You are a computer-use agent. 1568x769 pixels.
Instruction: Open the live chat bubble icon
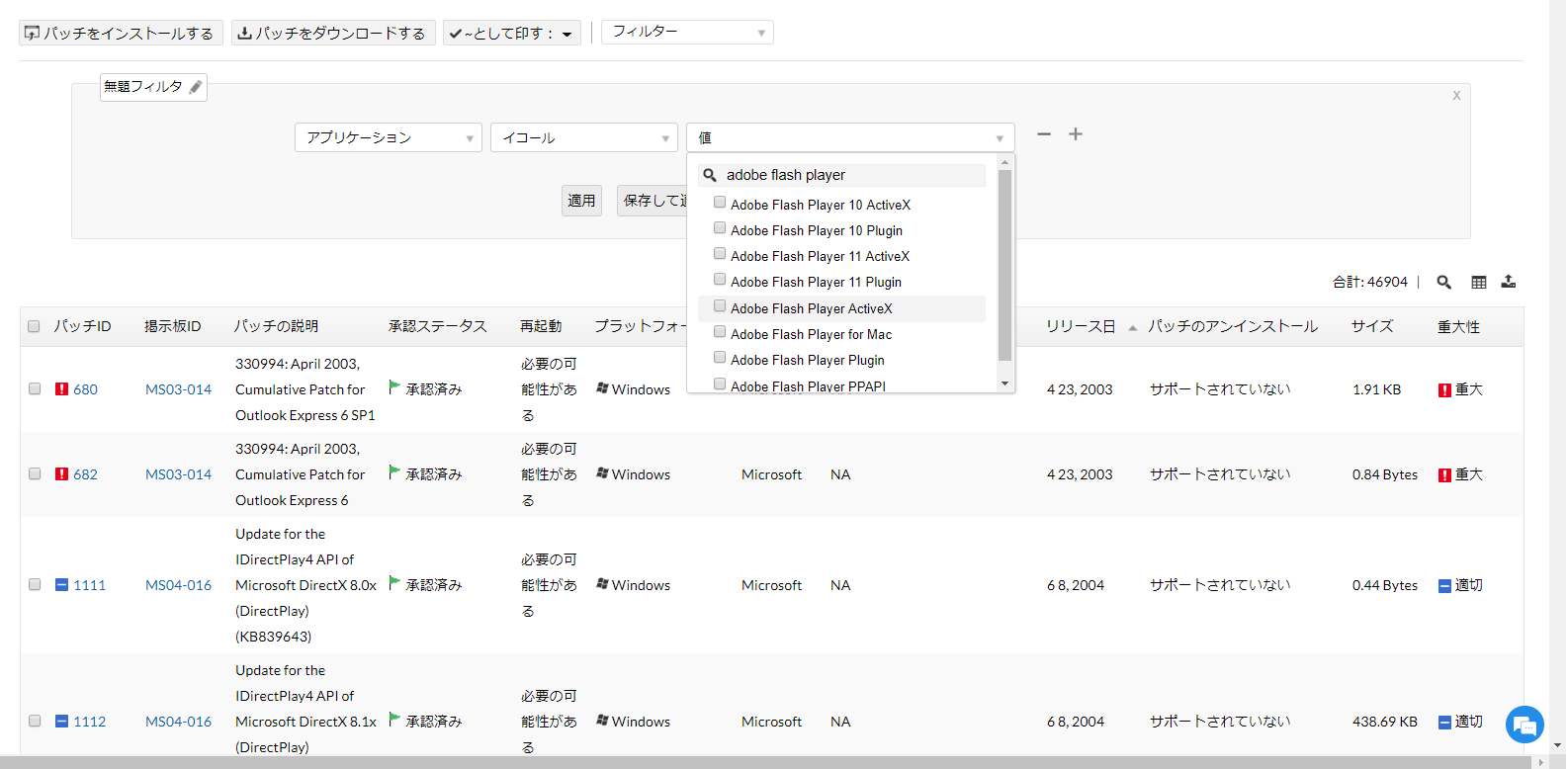tap(1524, 726)
